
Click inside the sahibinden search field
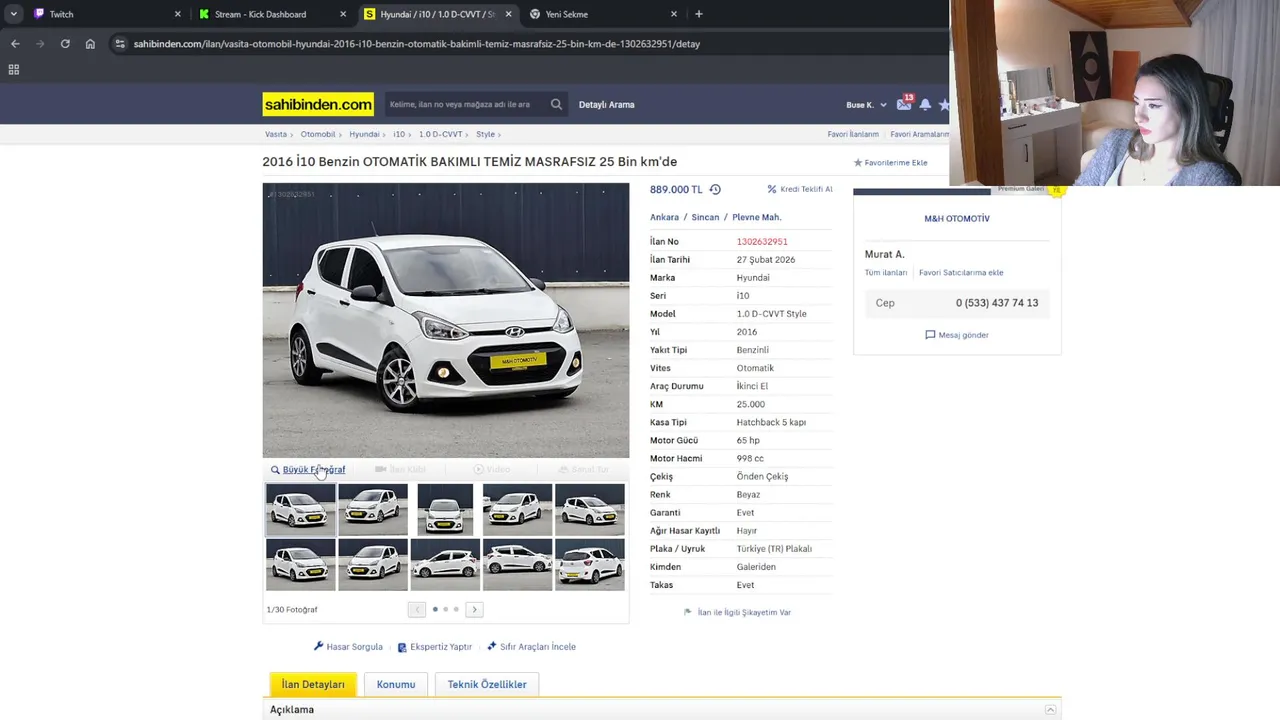click(465, 104)
